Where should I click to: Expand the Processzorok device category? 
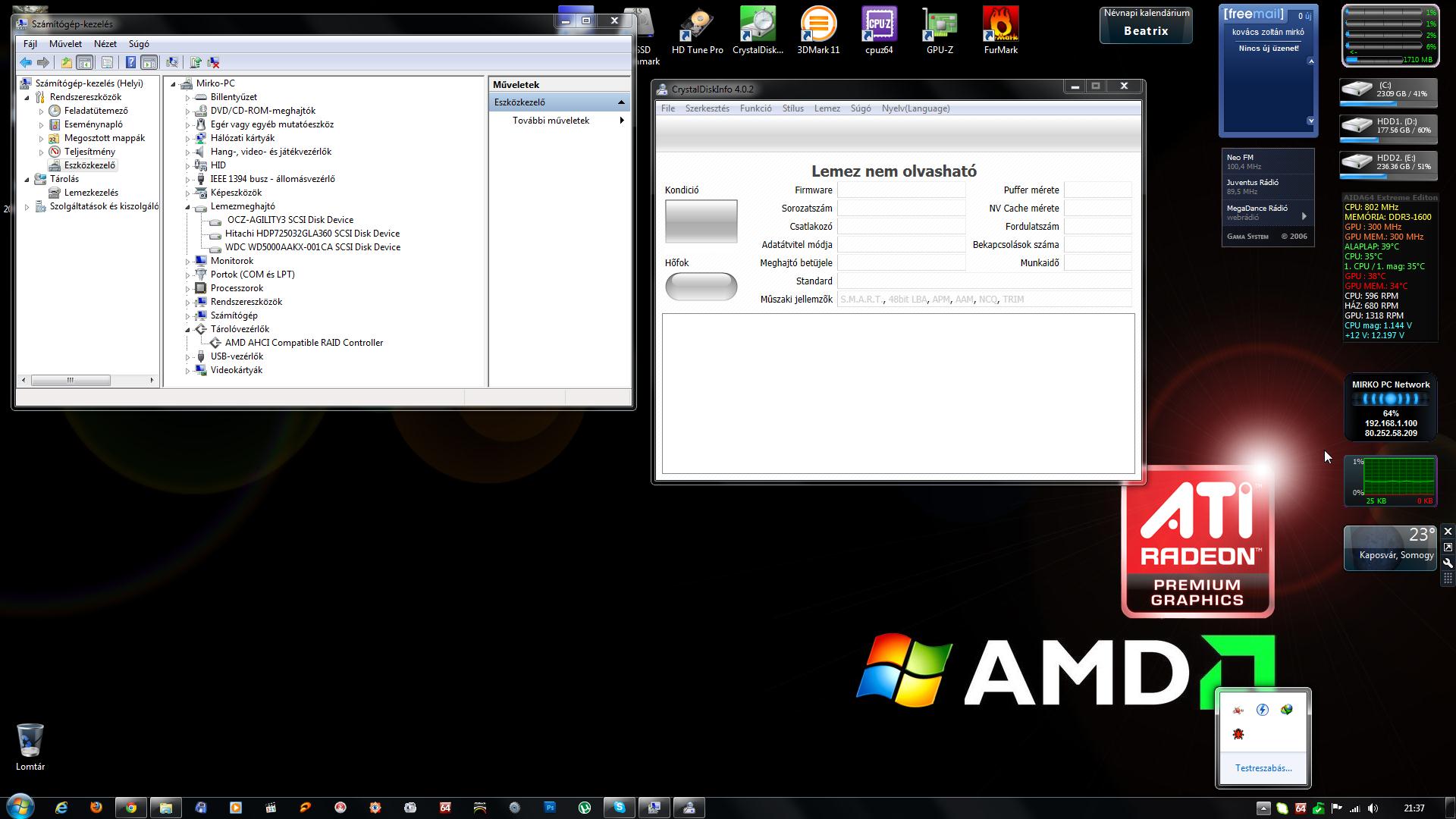tap(187, 288)
